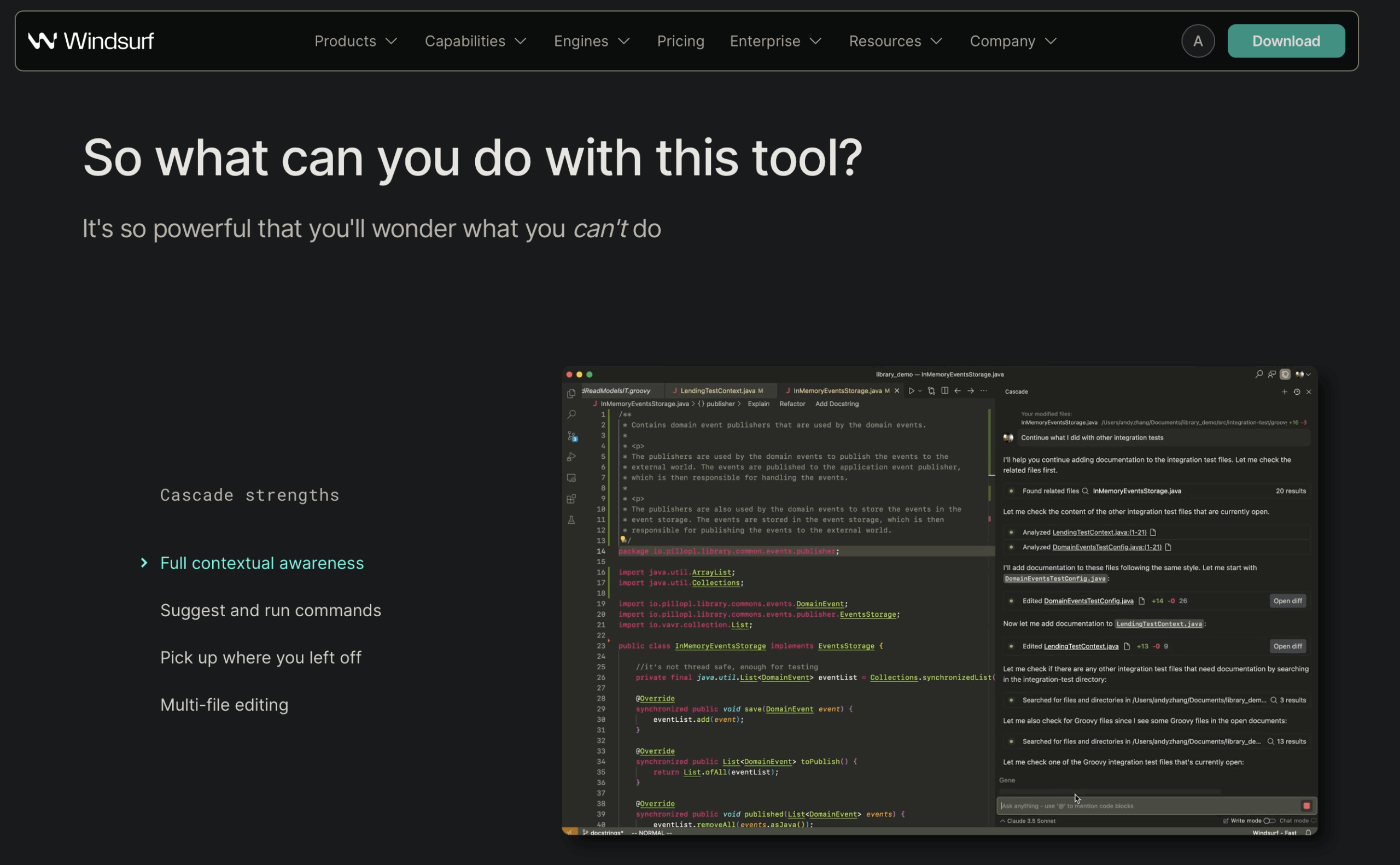The height and width of the screenshot is (865, 1400).
Task: Click the Windsurf logo in the header
Action: 91,40
